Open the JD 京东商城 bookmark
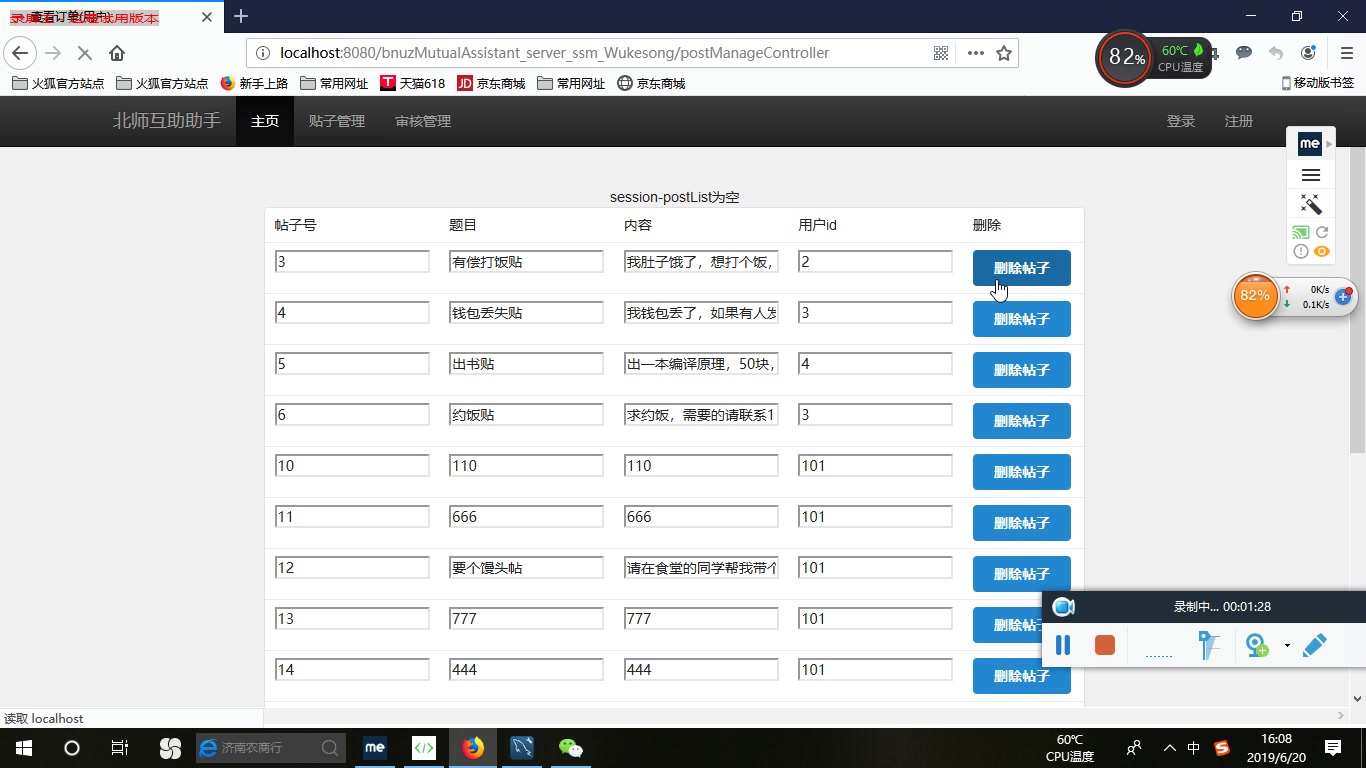The image size is (1366, 768). click(491, 83)
